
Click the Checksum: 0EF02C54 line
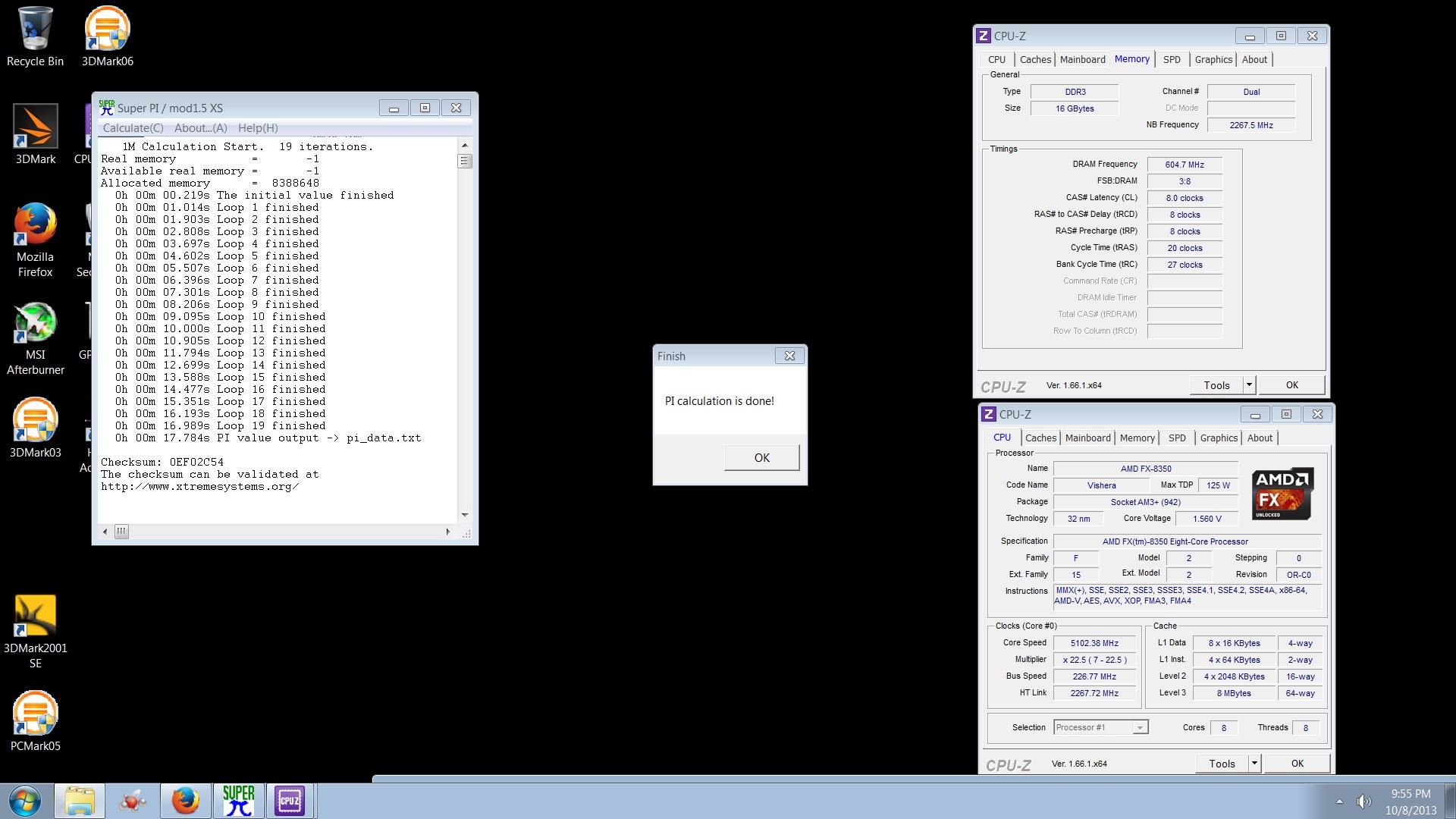pos(162,462)
